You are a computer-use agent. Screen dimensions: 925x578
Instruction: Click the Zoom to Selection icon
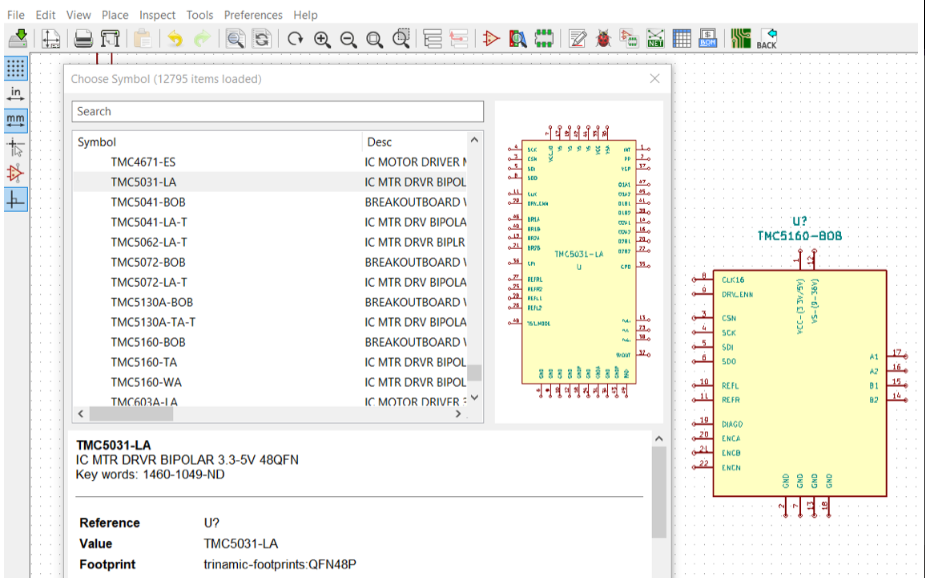click(401, 39)
